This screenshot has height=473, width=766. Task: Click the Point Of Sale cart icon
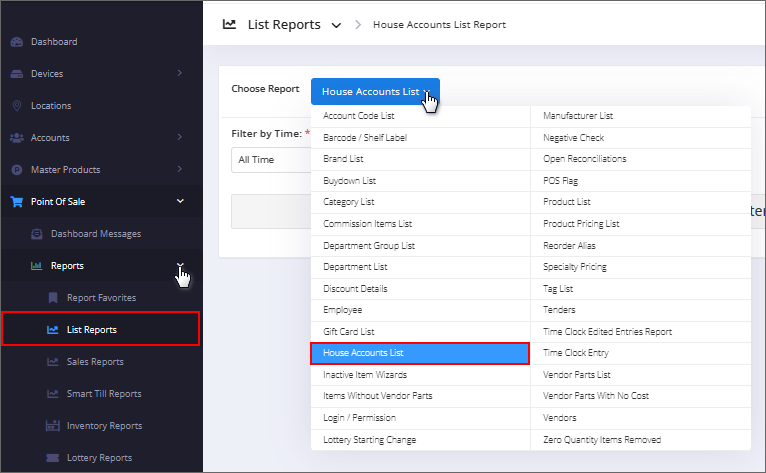point(16,202)
